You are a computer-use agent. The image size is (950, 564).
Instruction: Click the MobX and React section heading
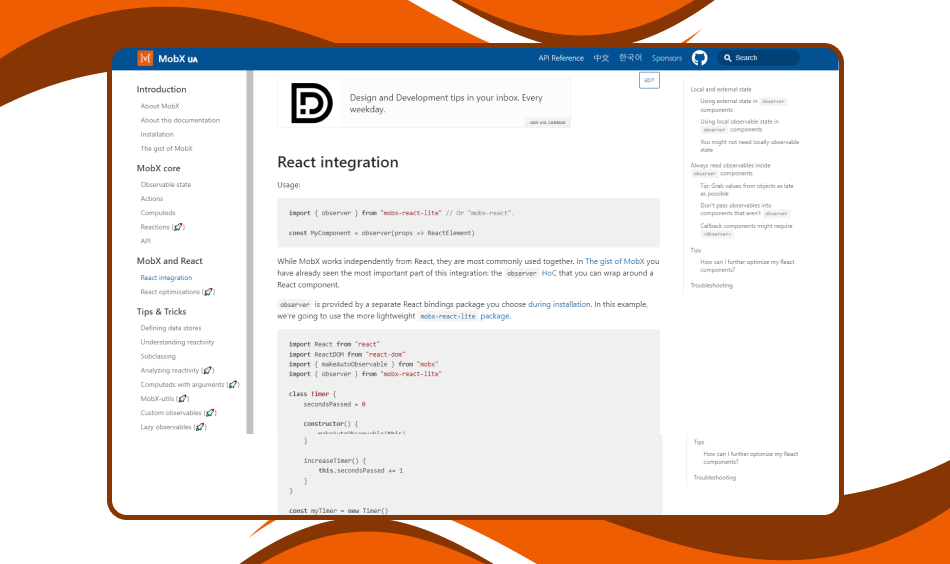click(169, 261)
